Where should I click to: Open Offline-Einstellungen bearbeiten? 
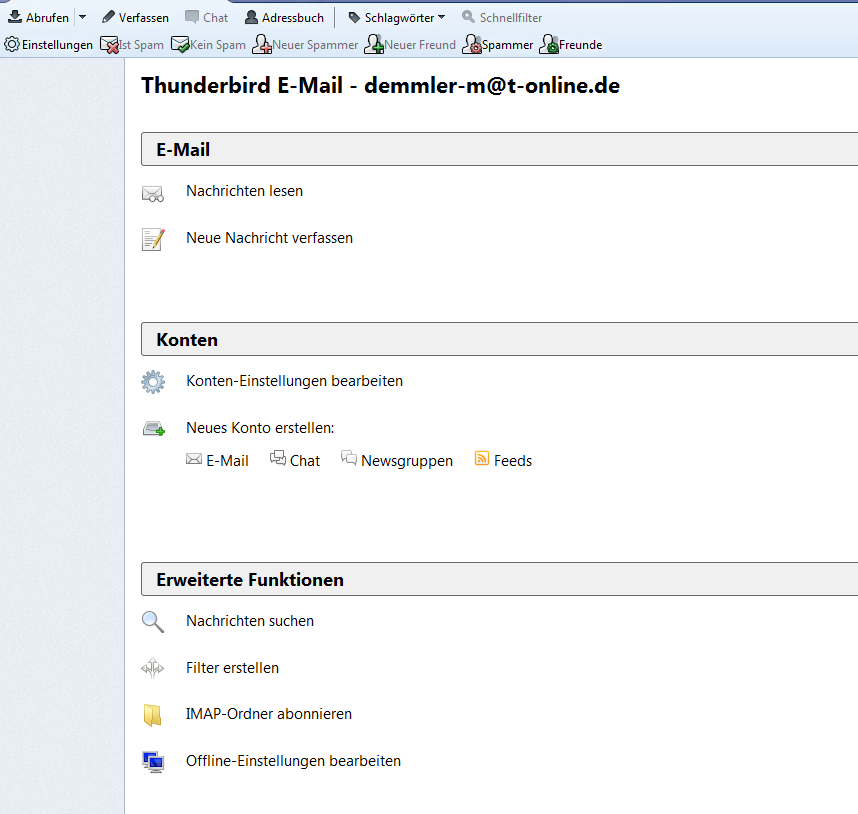293,761
